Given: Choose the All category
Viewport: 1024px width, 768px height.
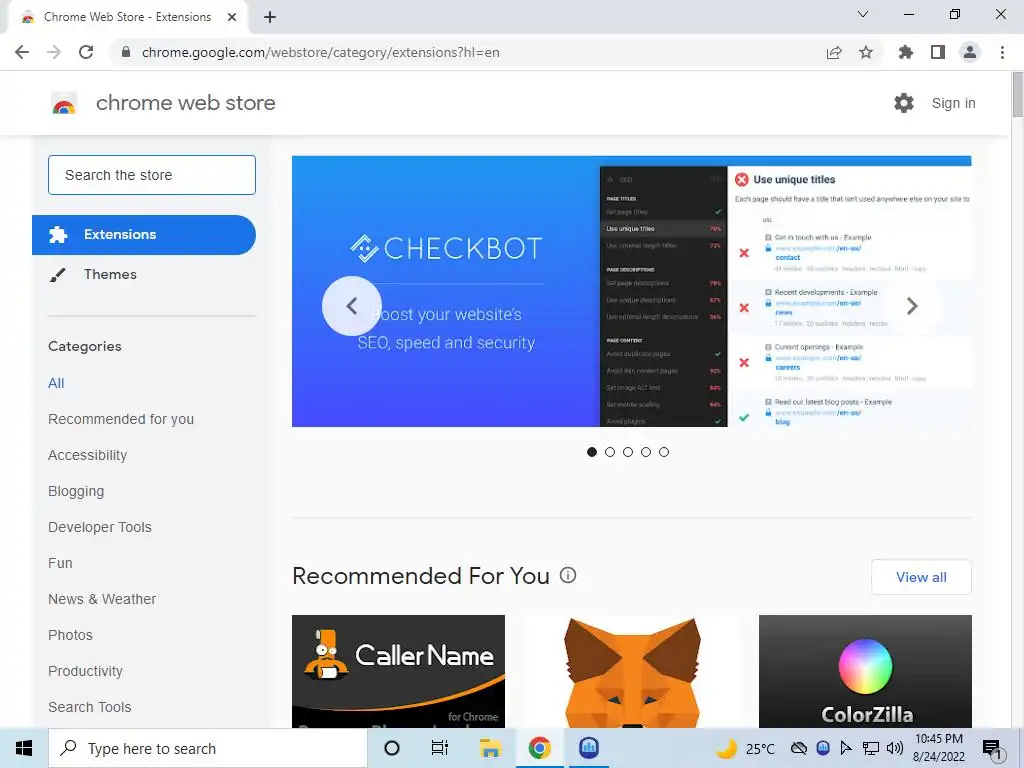Looking at the screenshot, I should pos(56,383).
